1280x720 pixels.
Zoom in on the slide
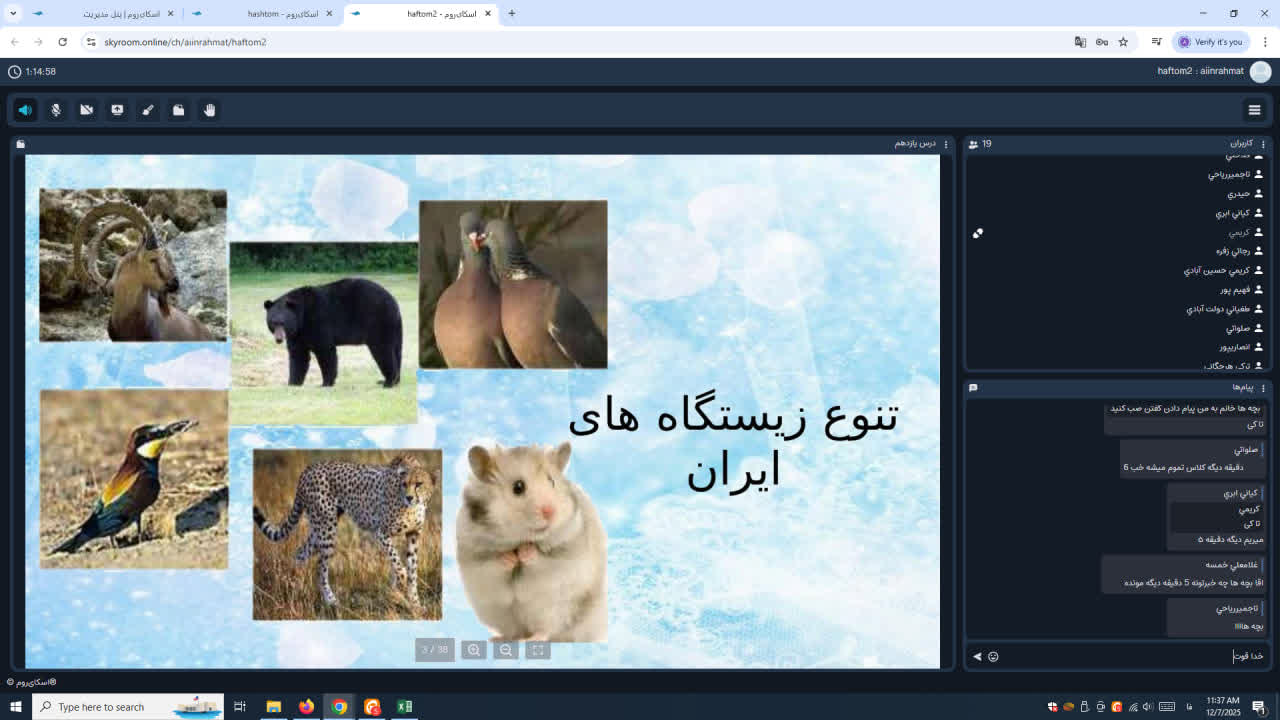click(x=474, y=650)
